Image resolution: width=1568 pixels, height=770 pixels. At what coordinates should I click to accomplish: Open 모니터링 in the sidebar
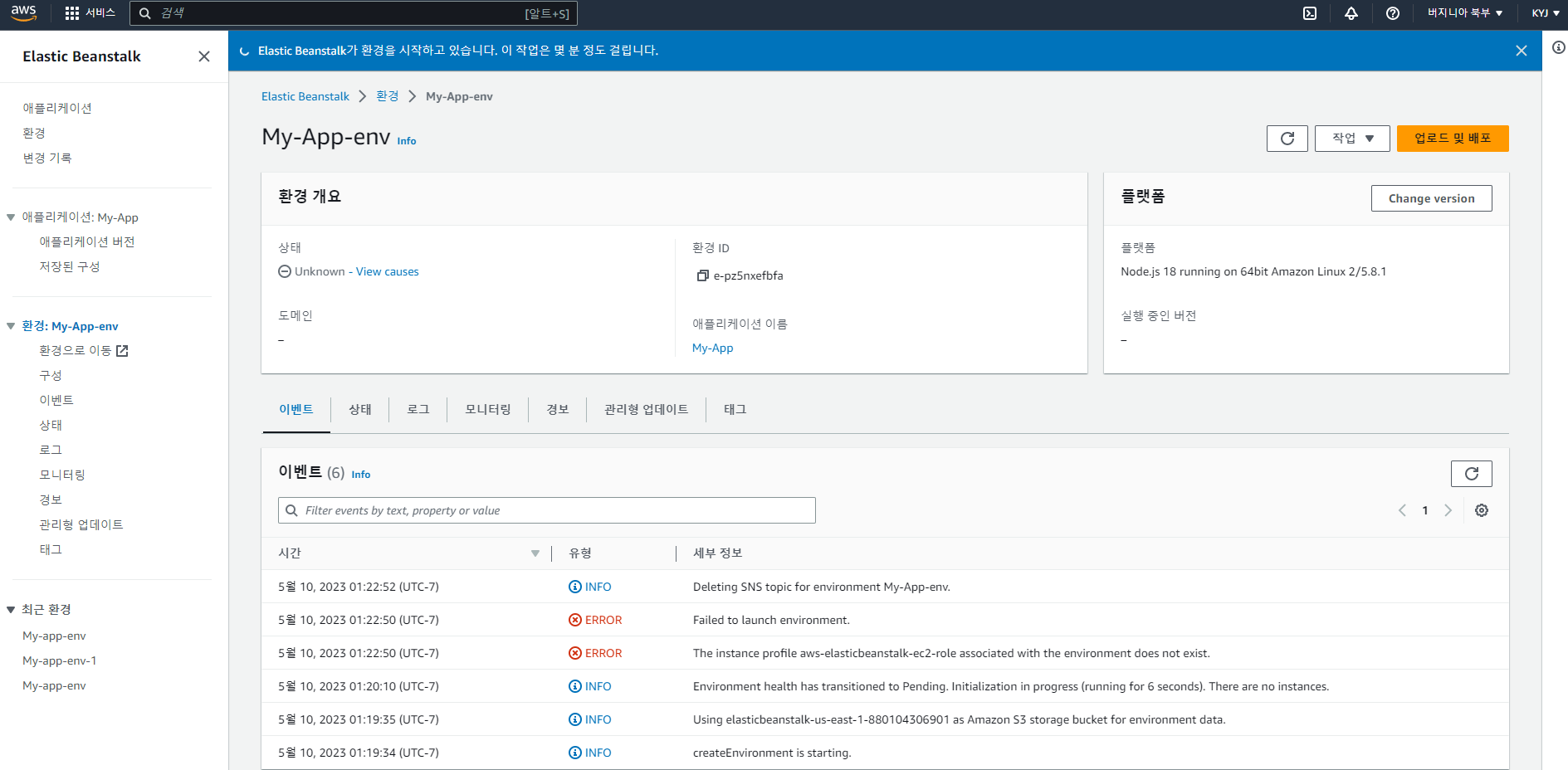tap(62, 475)
